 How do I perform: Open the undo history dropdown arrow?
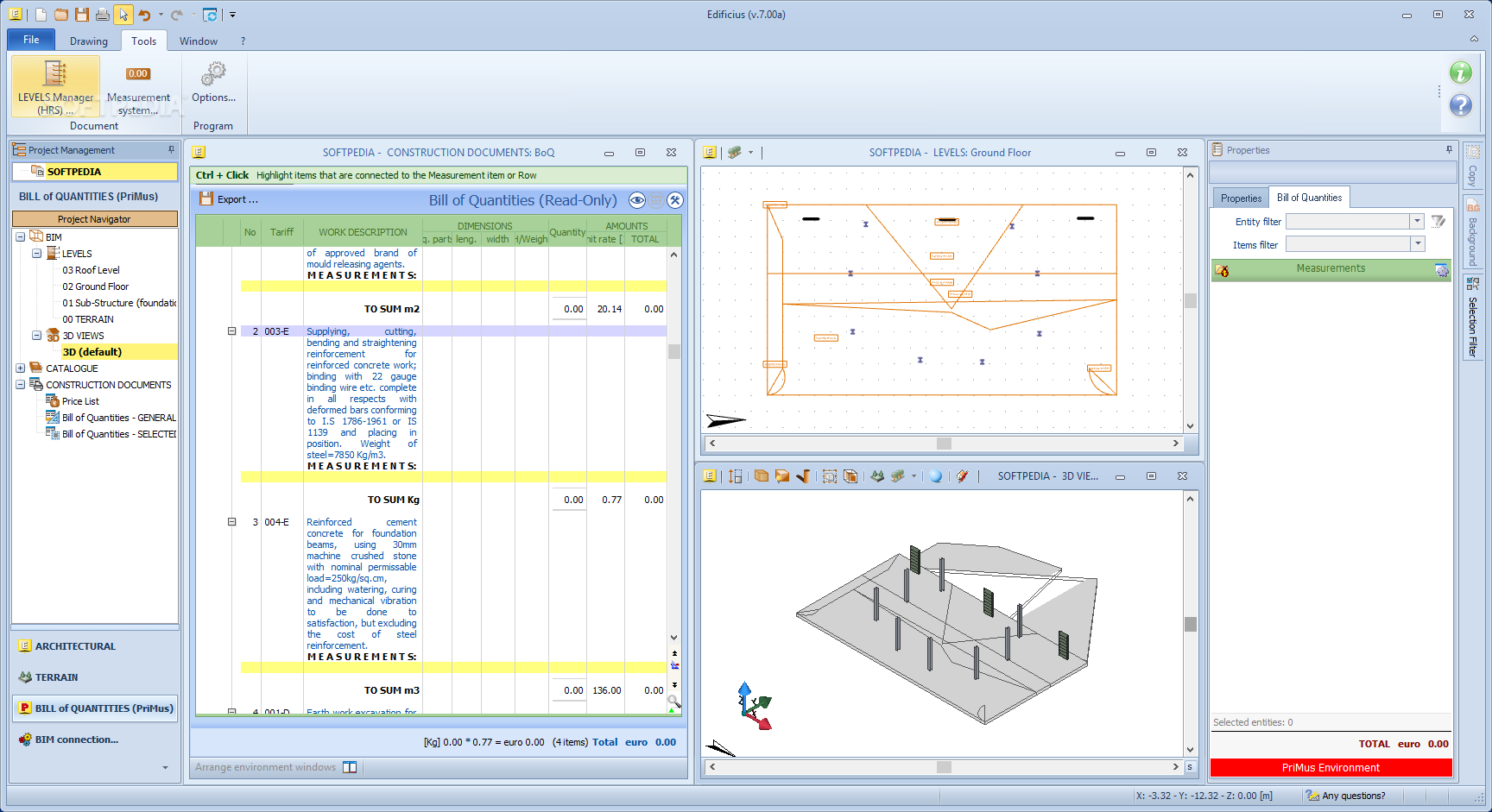[x=161, y=15]
